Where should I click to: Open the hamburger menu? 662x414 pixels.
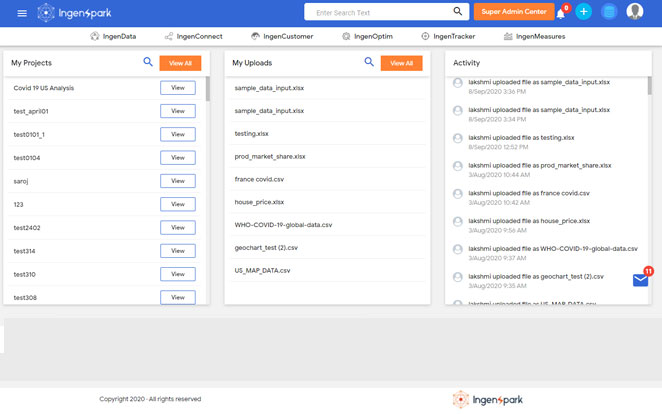[x=22, y=14]
